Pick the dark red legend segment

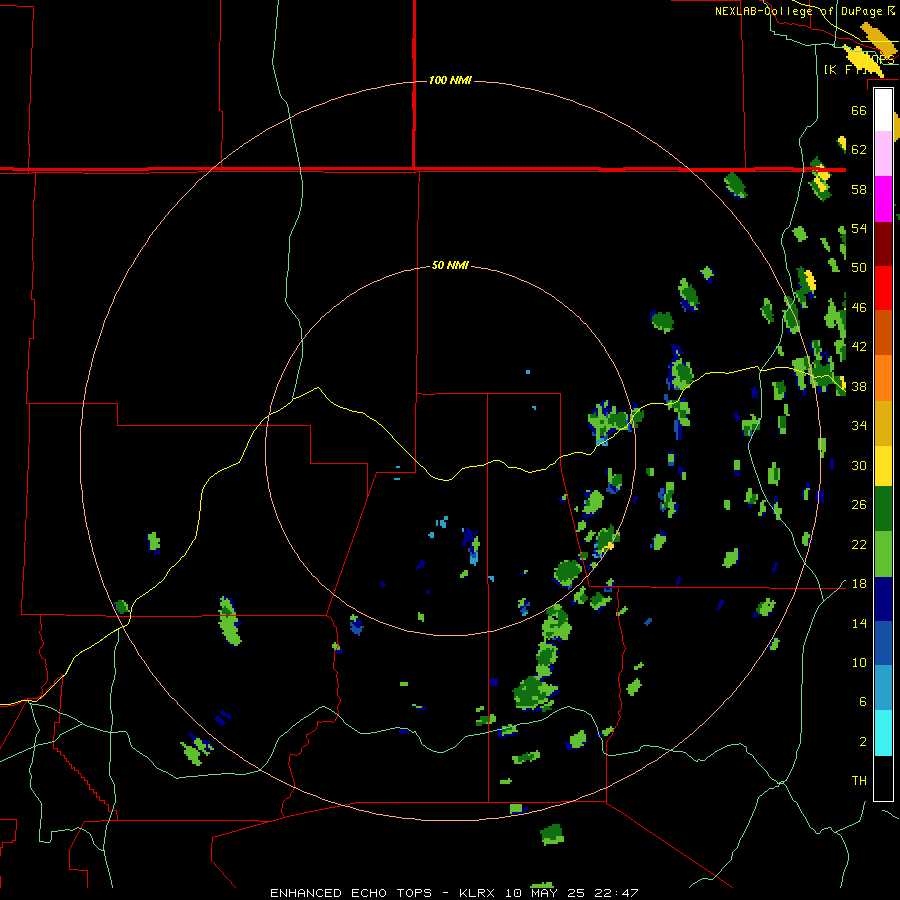pyautogui.click(x=883, y=243)
